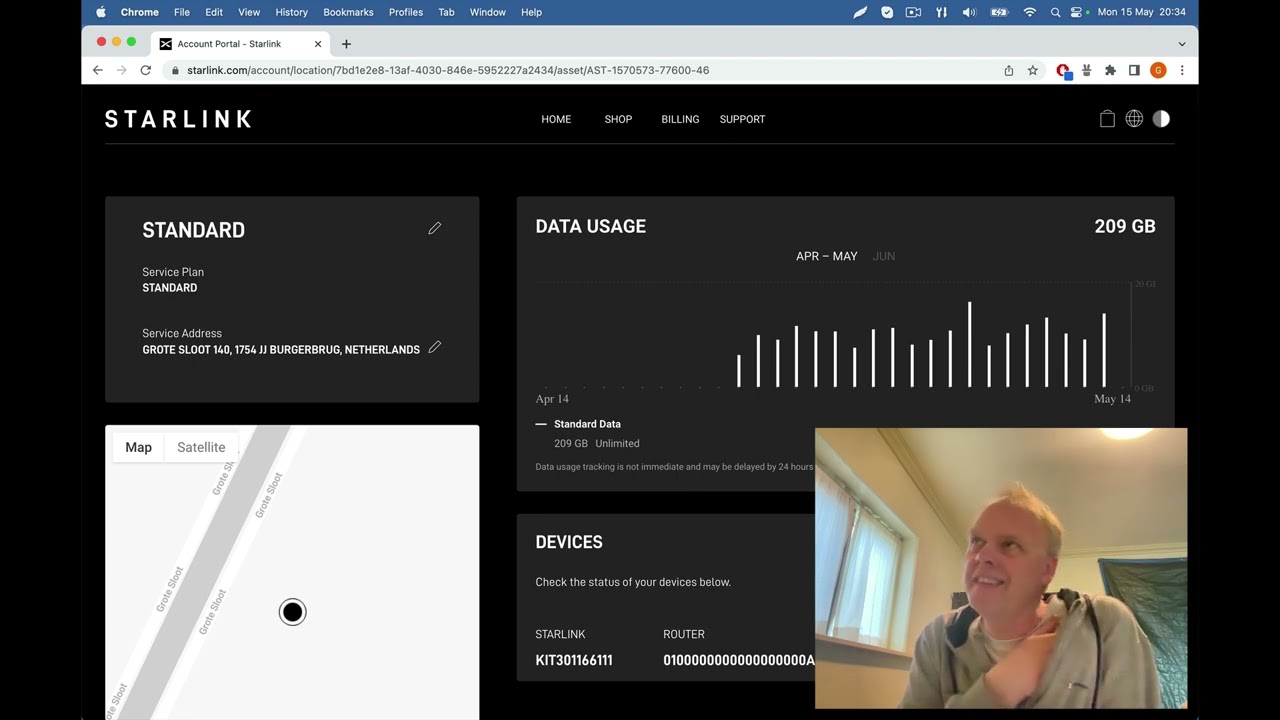
Task: Open the red extension icon in toolbar
Action: [1063, 70]
